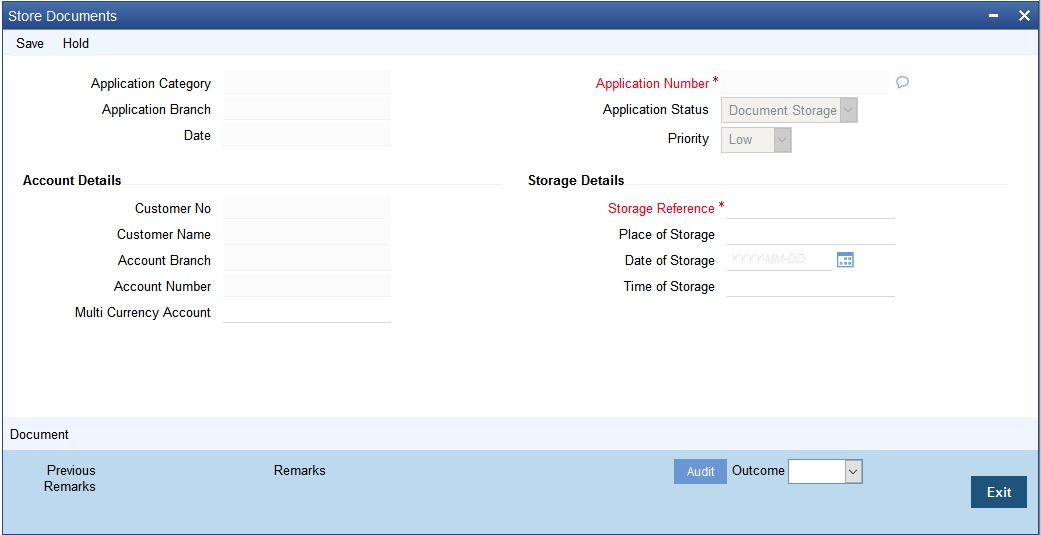Click the Place of Storage field
Screen dimensions: 1041x535
pos(811,234)
